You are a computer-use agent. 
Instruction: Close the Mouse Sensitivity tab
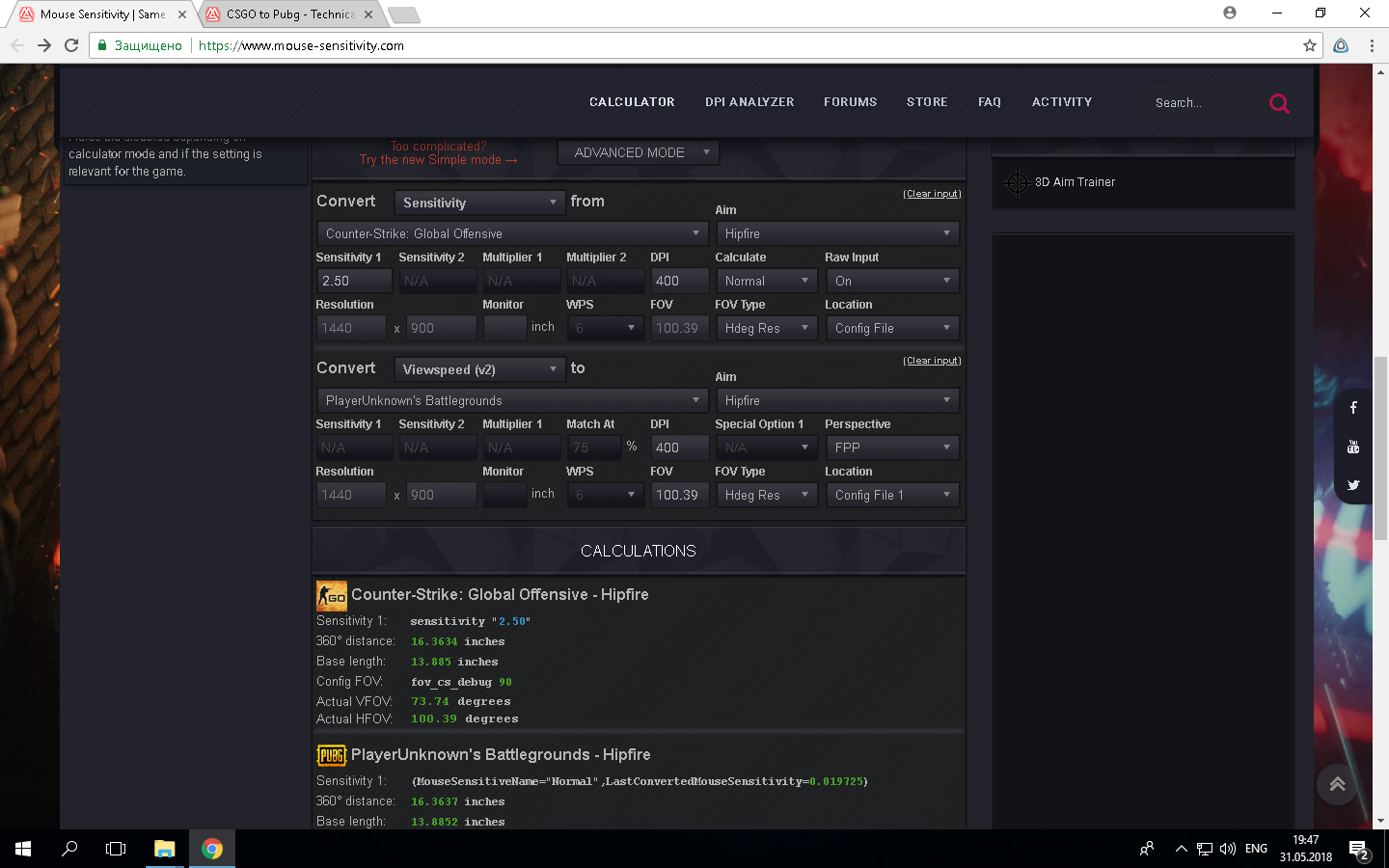tap(181, 14)
